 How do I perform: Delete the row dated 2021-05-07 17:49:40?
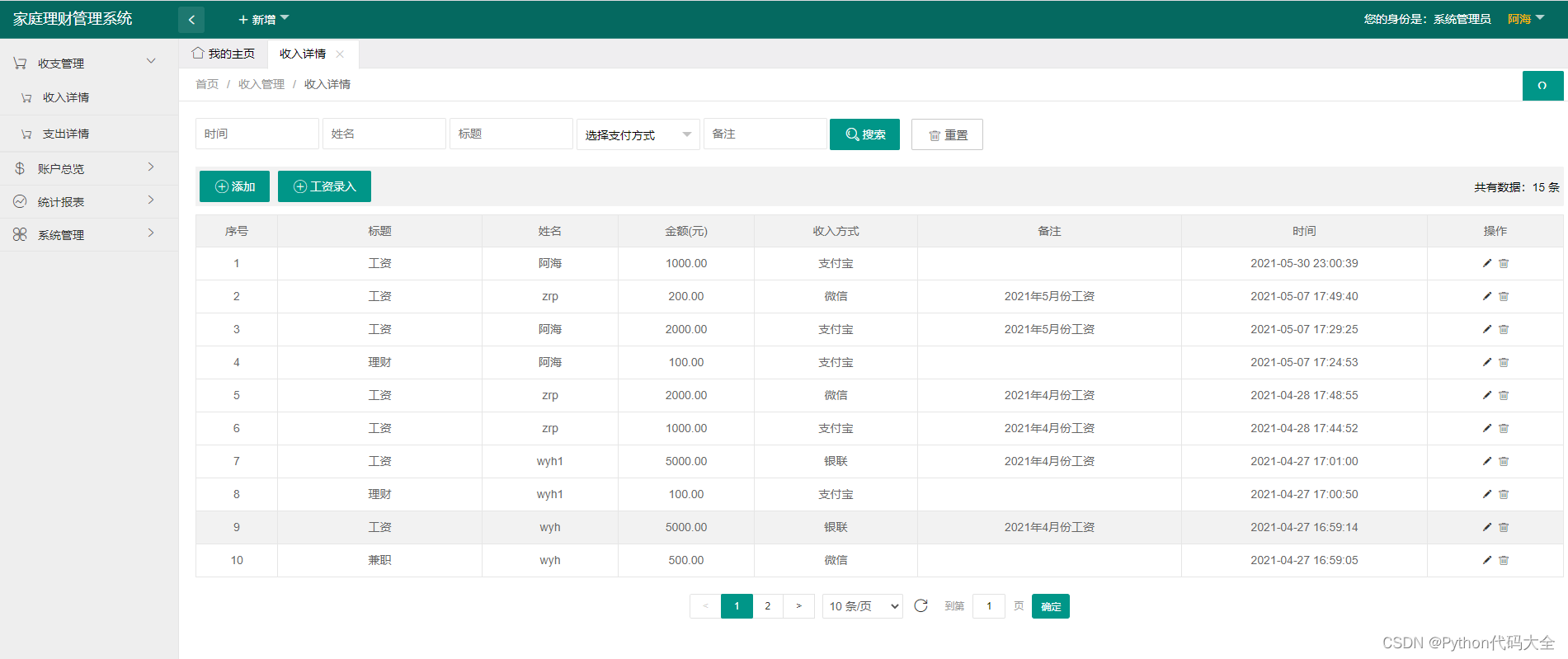[x=1504, y=296]
